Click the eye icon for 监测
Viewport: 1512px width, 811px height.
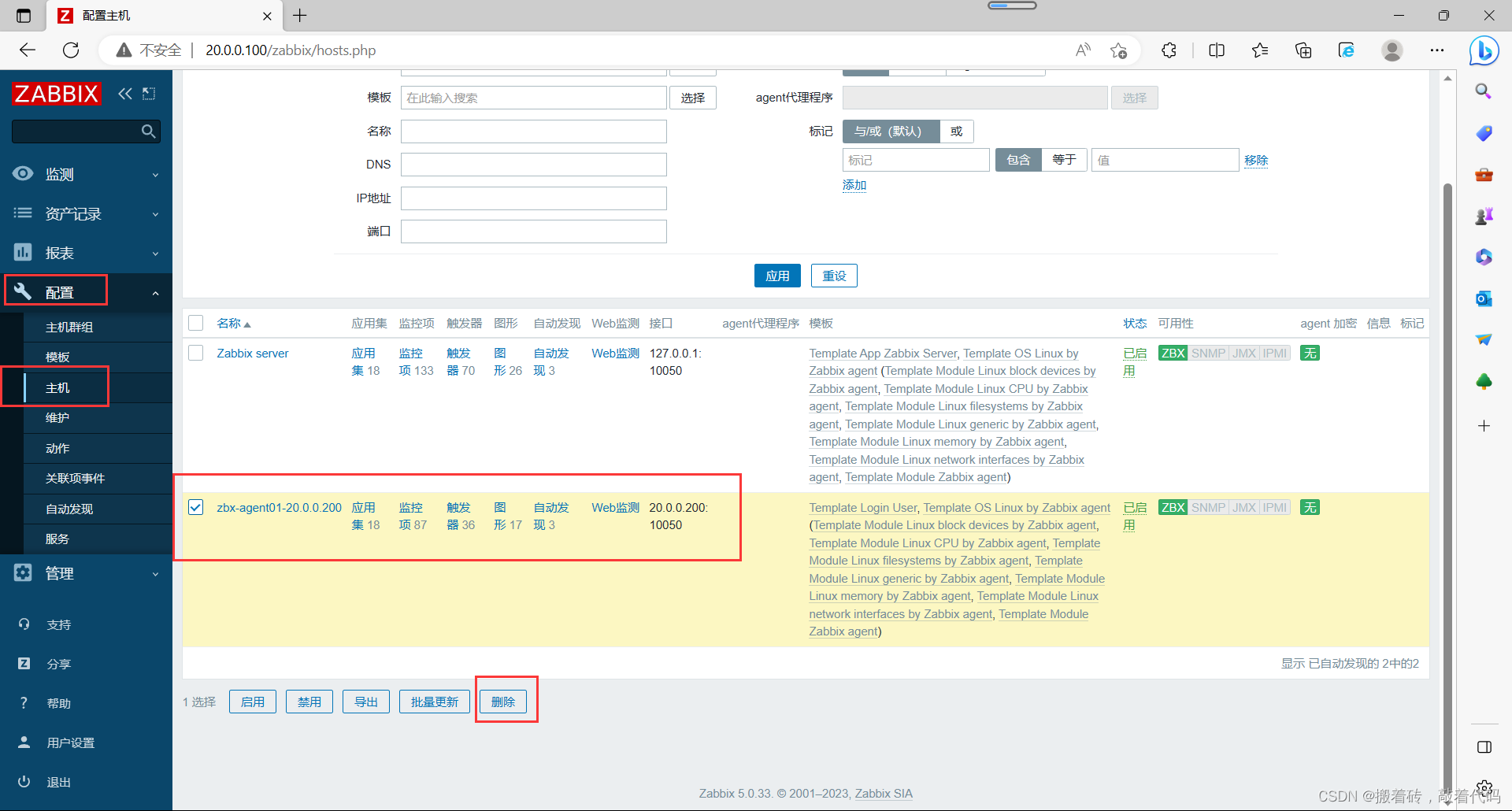point(23,174)
